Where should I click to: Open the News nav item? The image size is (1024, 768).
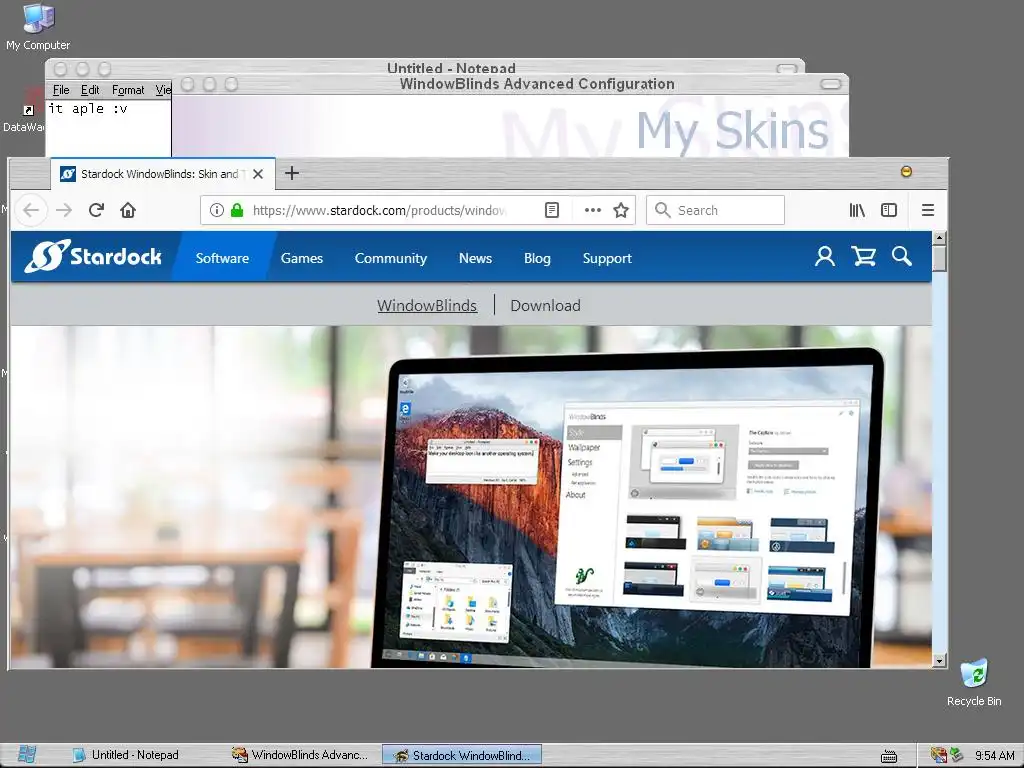coord(475,258)
